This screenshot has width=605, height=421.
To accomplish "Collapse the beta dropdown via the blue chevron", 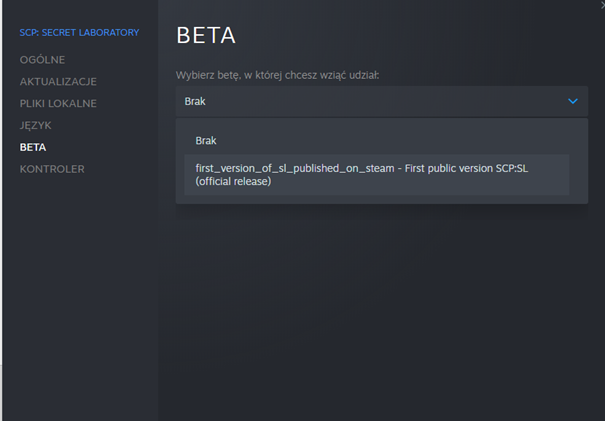I will tap(573, 101).
